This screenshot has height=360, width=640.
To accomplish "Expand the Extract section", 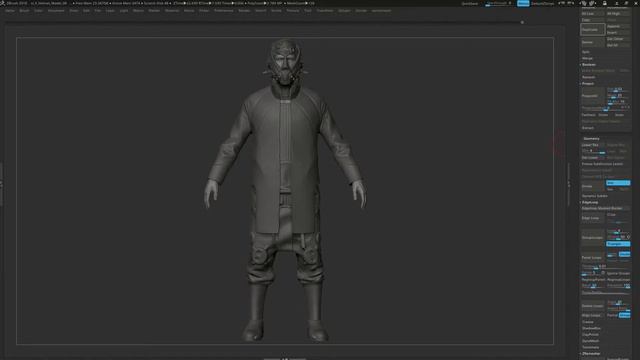I will pos(588,128).
